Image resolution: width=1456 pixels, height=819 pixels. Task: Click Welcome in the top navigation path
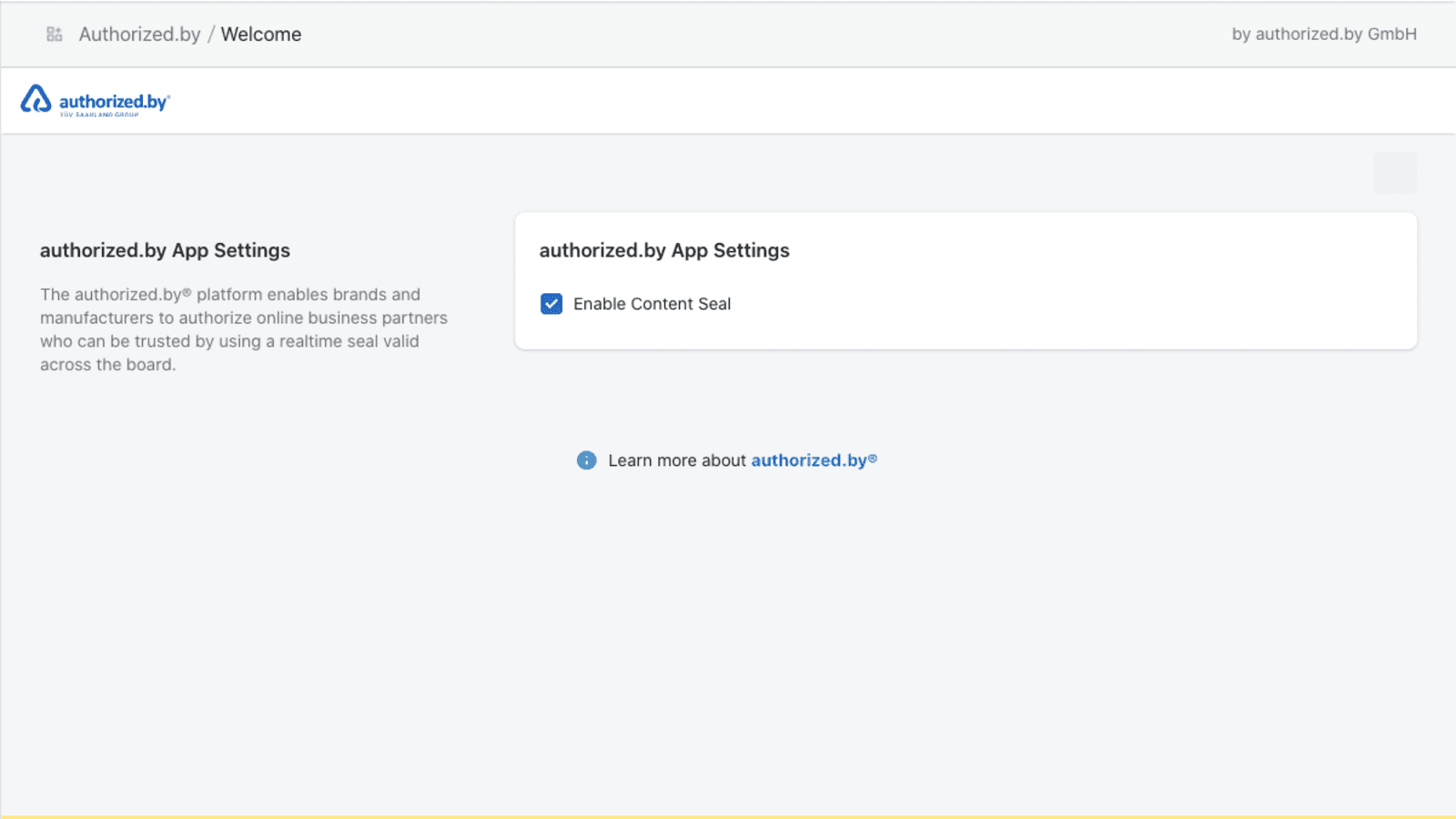coord(260,34)
